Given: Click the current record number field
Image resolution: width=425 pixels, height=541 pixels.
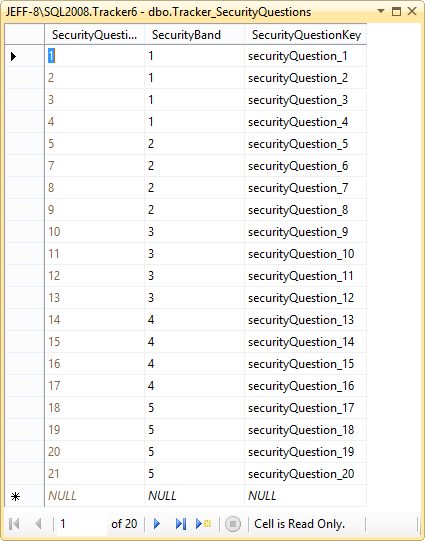Looking at the screenshot, I should coord(81,524).
